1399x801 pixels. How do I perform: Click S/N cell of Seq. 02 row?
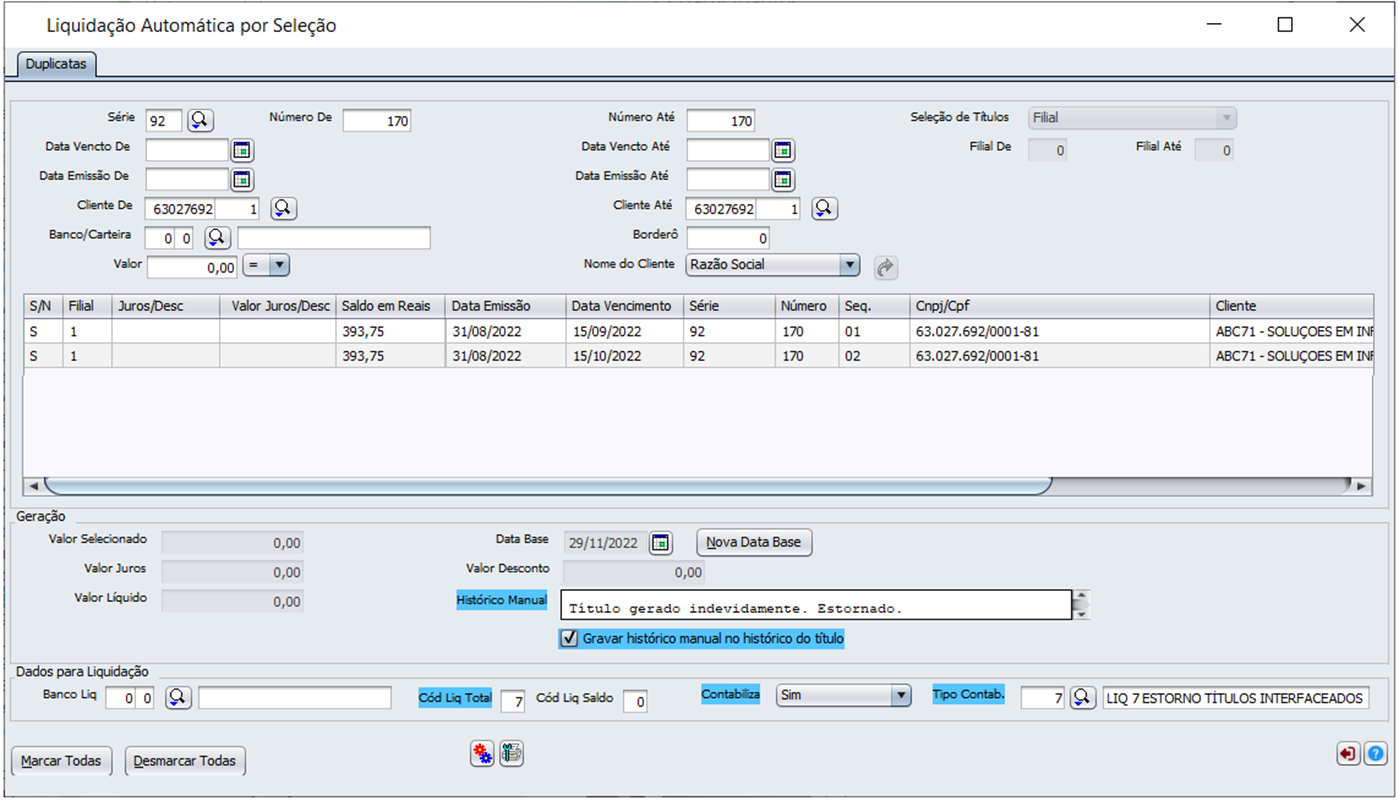coord(43,356)
